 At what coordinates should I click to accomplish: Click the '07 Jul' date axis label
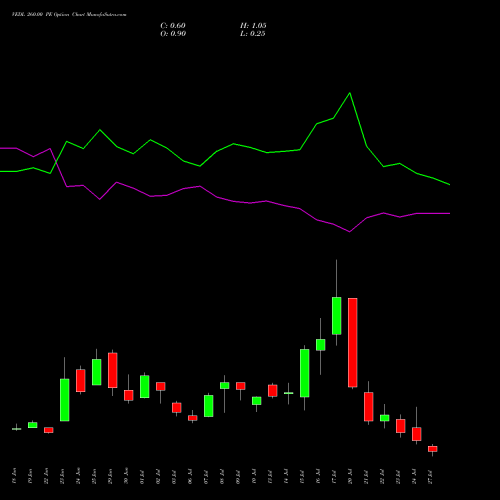pos(206,476)
